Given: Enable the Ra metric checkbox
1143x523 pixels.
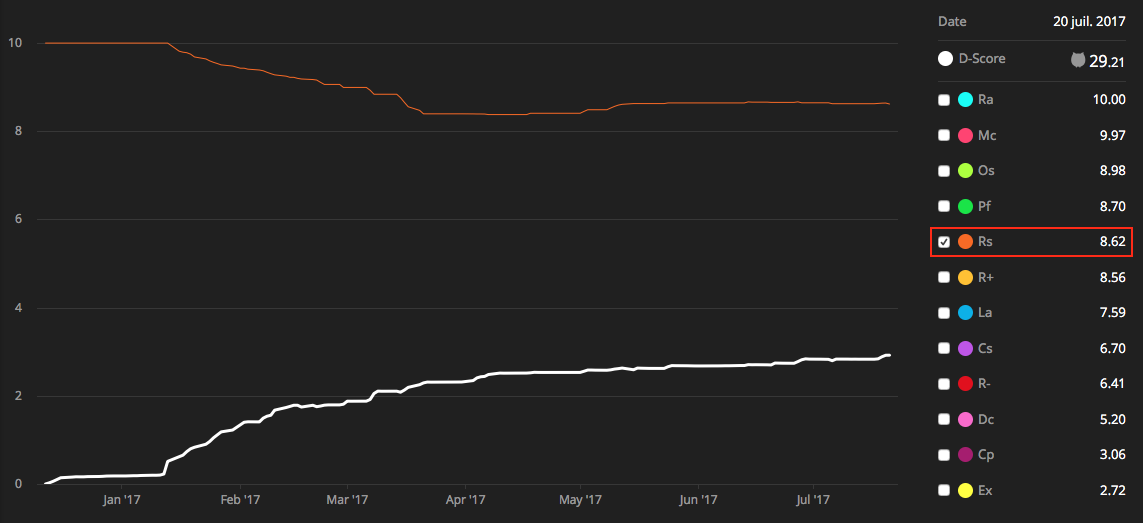Looking at the screenshot, I should (x=944, y=100).
